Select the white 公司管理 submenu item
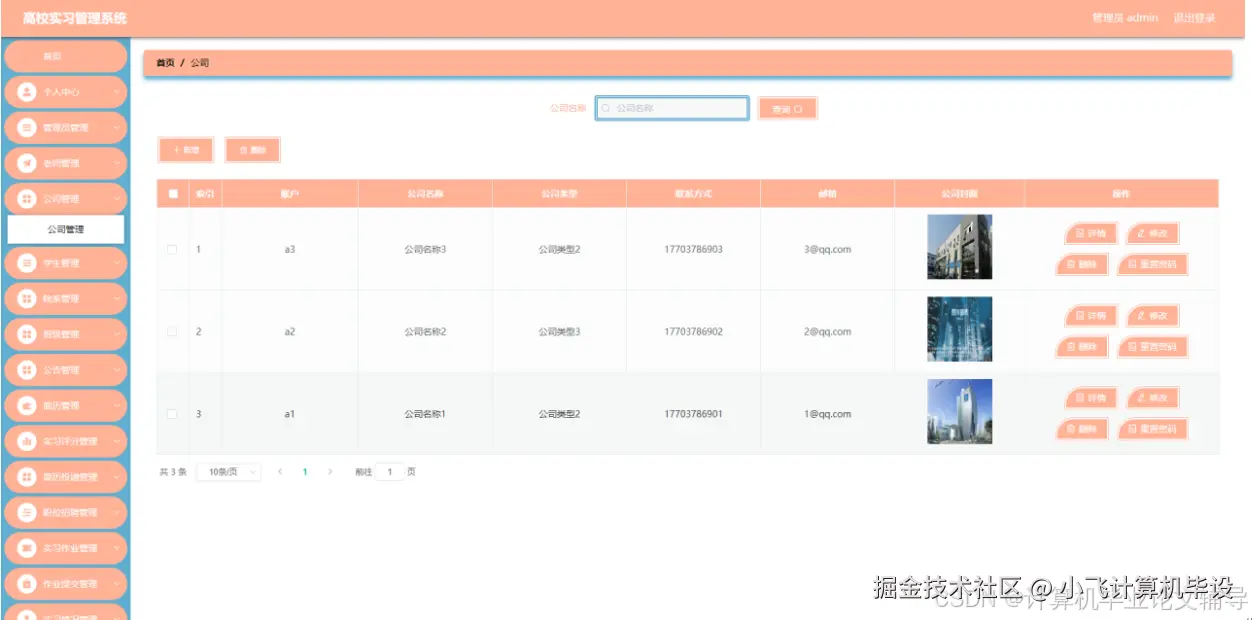The height and width of the screenshot is (620, 1252). (66, 229)
